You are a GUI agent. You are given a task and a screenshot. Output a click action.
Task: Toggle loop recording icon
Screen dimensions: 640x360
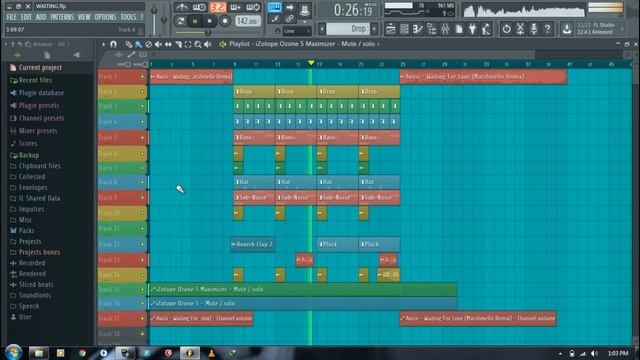pos(253,7)
